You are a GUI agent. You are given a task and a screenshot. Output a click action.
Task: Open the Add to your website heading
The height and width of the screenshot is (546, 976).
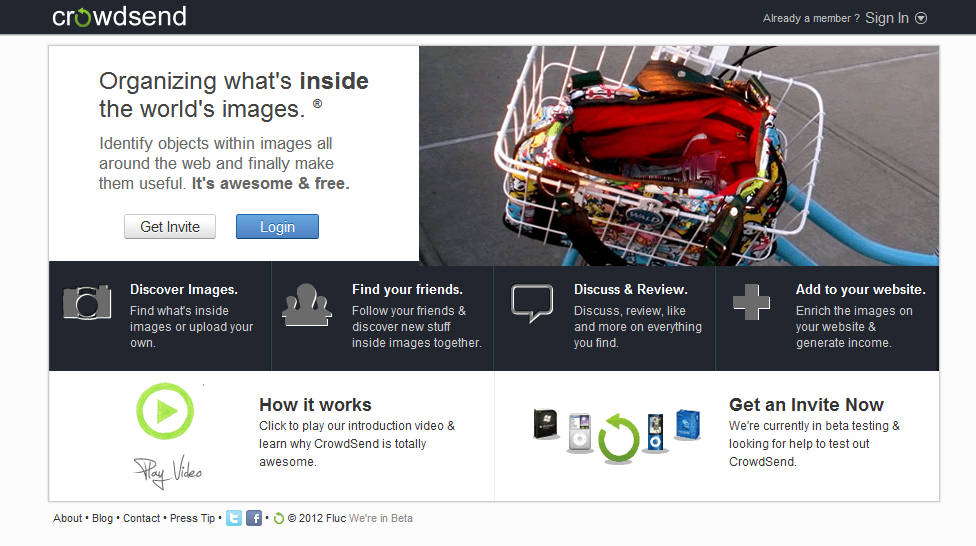(x=860, y=289)
